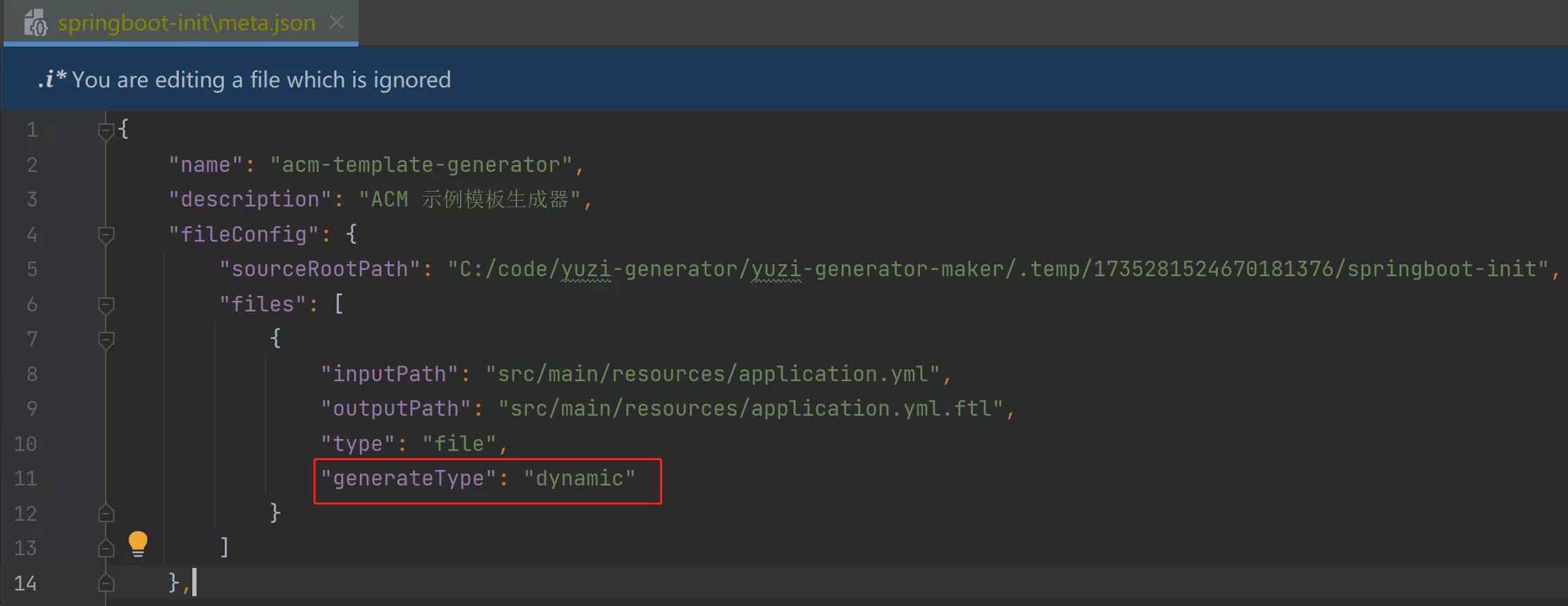Click fold end marker on line 13
The width and height of the screenshot is (1568, 606).
(106, 548)
